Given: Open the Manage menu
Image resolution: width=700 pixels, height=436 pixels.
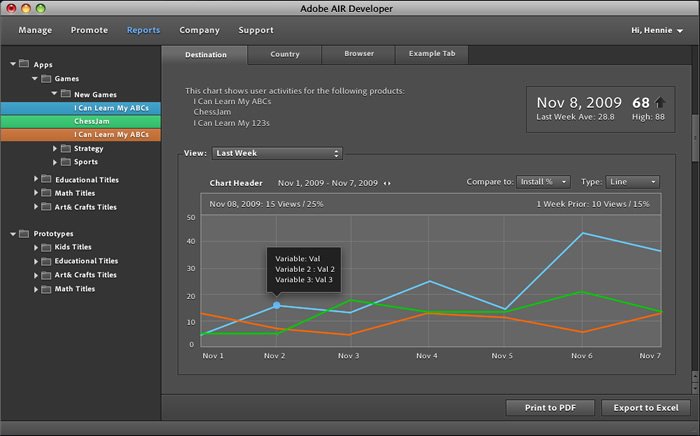Looking at the screenshot, I should coord(35,30).
